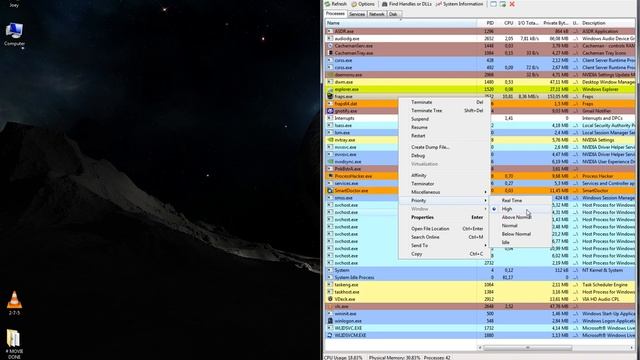Click the find window and thread icon
Viewport: 640px width, 360px height.
click(x=503, y=4)
